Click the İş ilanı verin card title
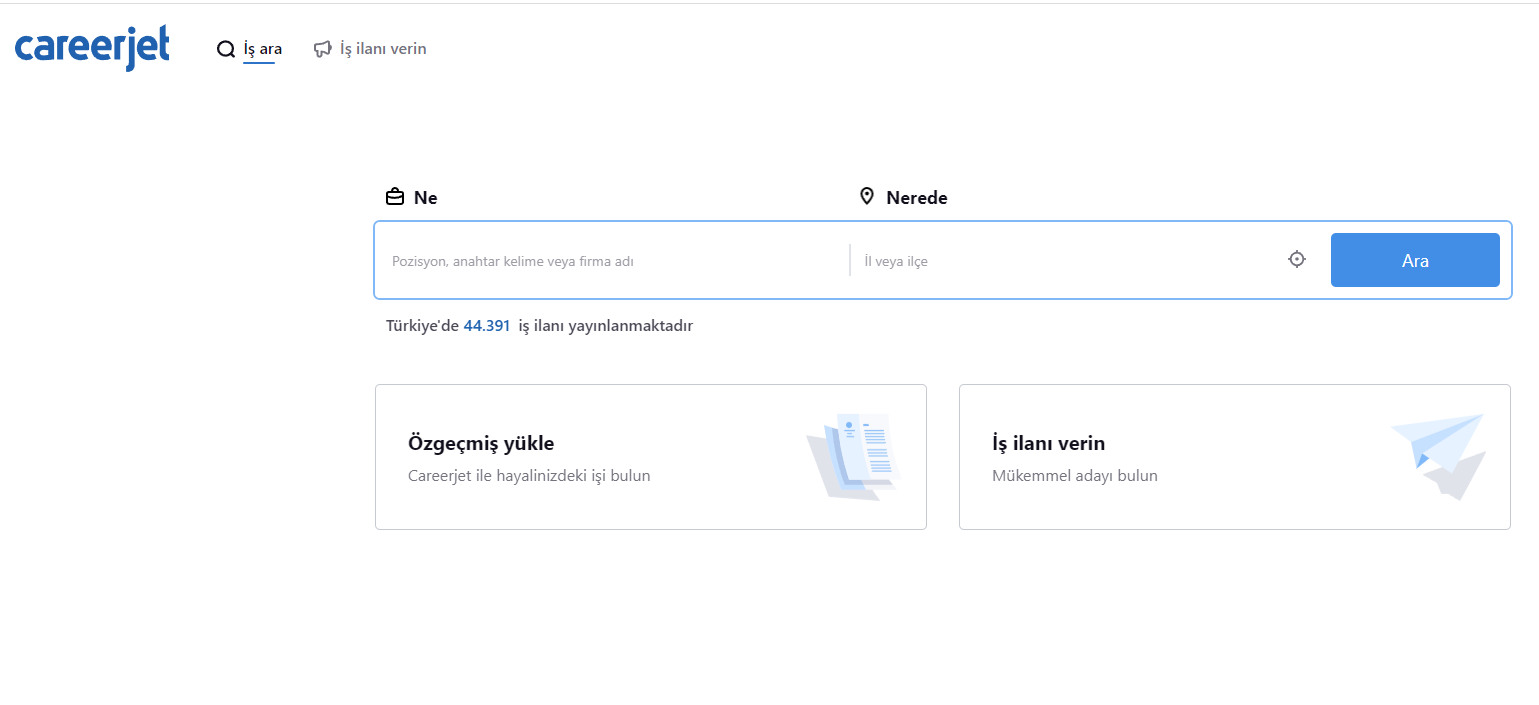The image size is (1539, 705). tap(1048, 443)
